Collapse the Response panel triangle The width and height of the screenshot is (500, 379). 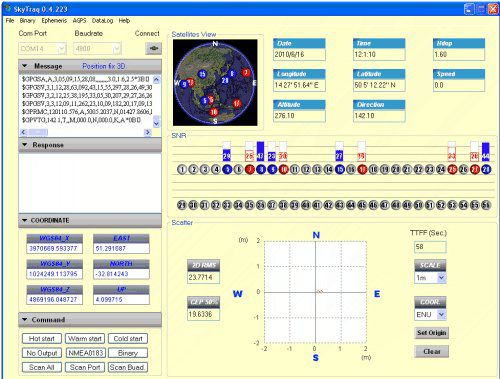tap(25, 145)
